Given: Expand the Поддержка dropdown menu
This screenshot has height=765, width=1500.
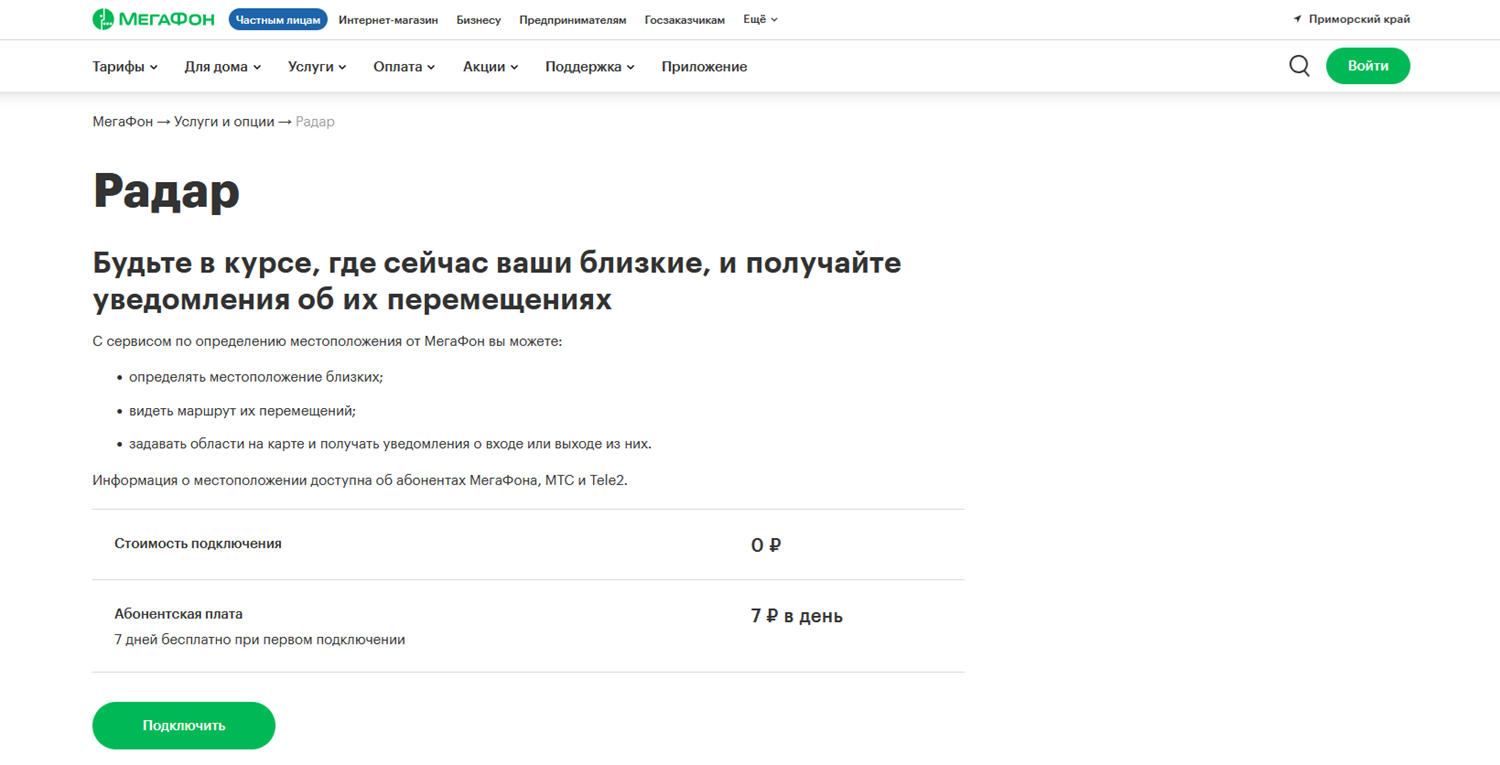Looking at the screenshot, I should click(590, 67).
